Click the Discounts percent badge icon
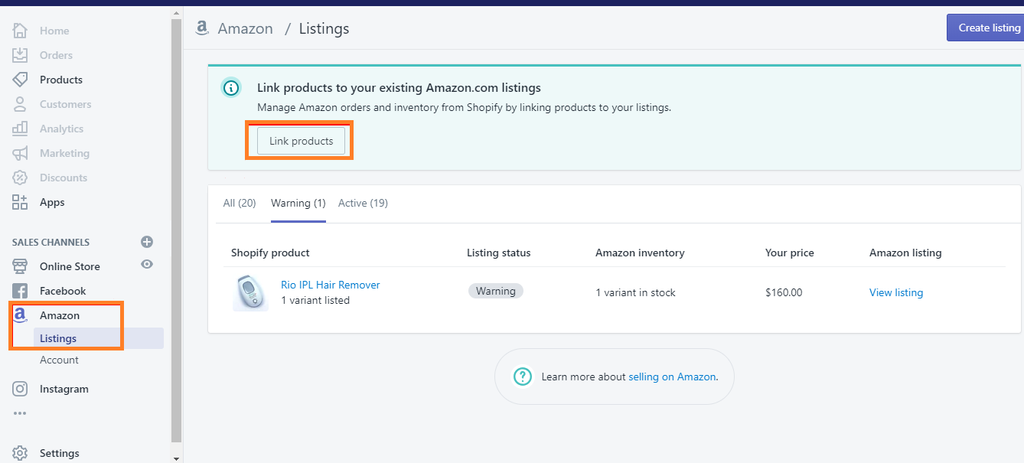 coord(20,178)
